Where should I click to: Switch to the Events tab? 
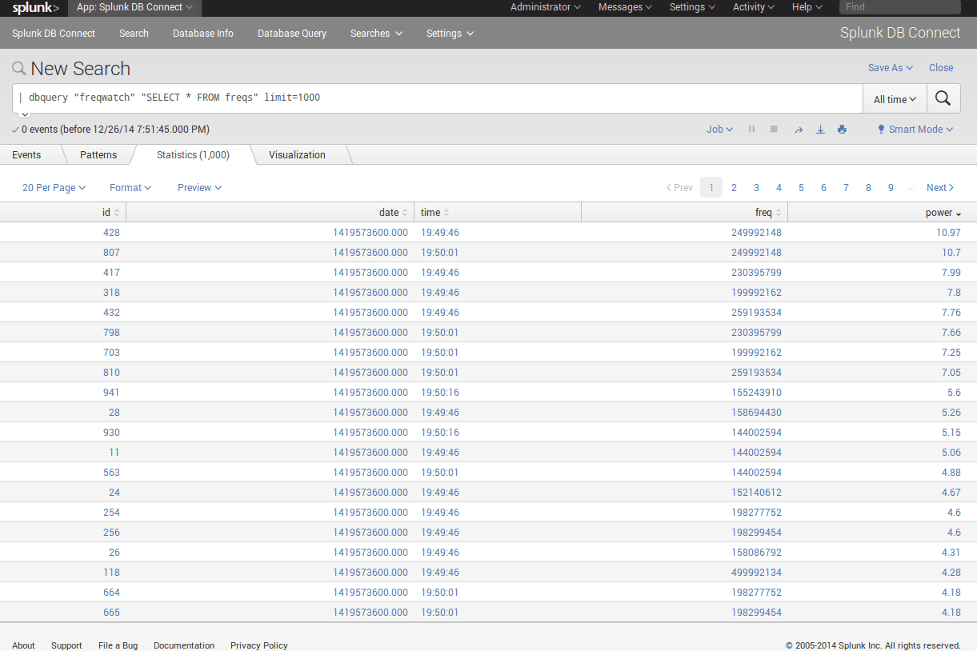coord(26,154)
